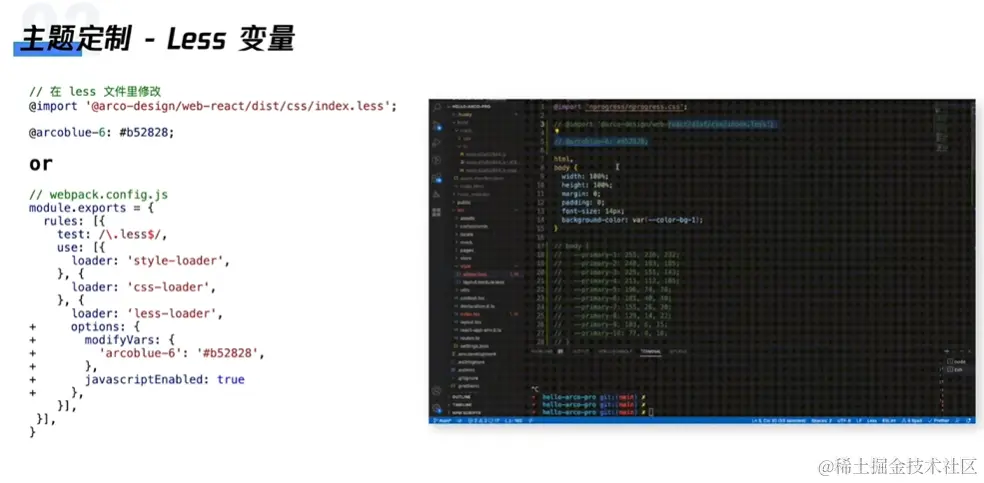The height and width of the screenshot is (483, 984).
Task: Open the Manage gear icon in activity bar
Action: pyautogui.click(x=437, y=408)
